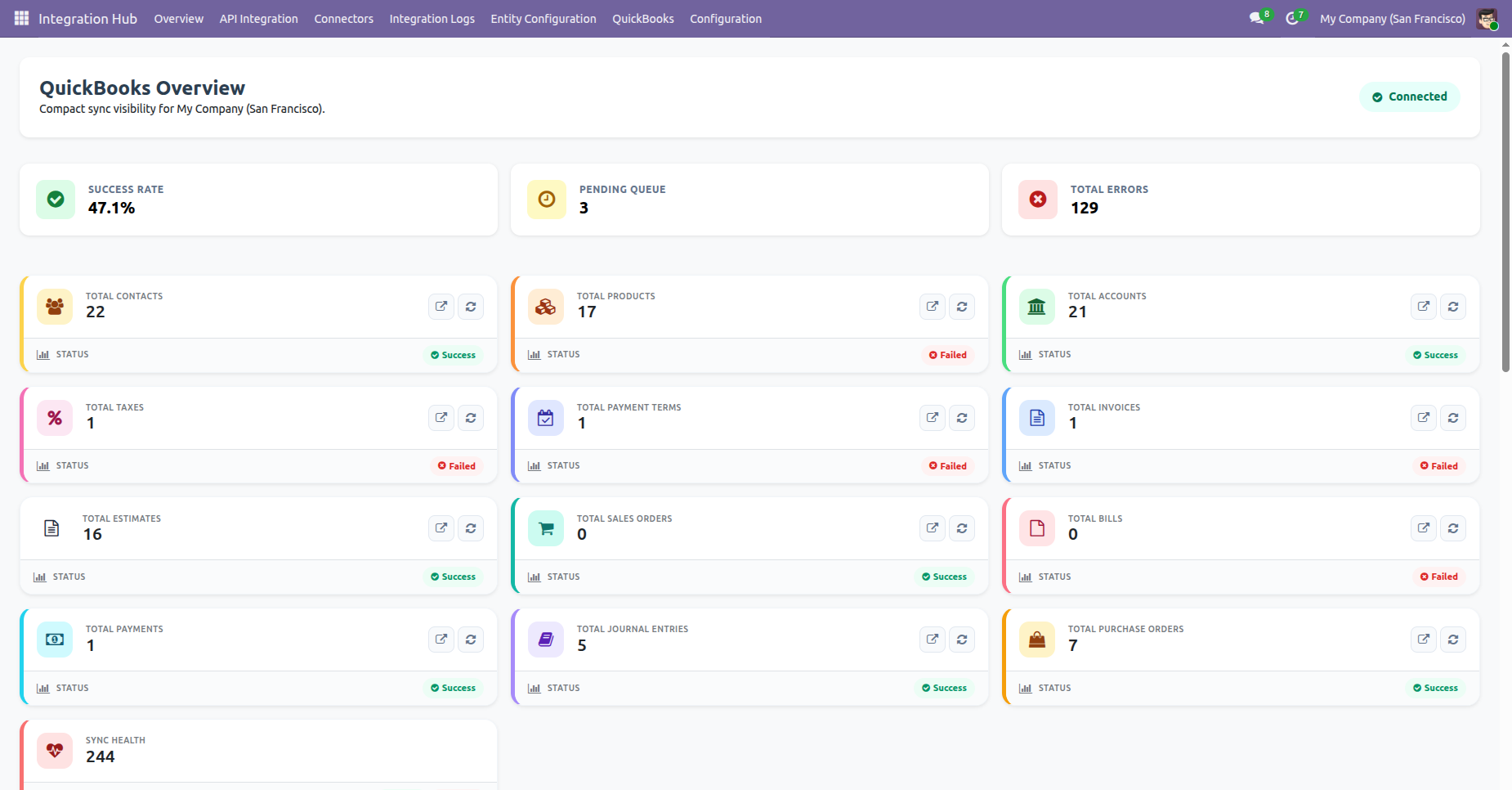Click the user avatar picture
This screenshot has width=1512, height=790.
[1487, 19]
